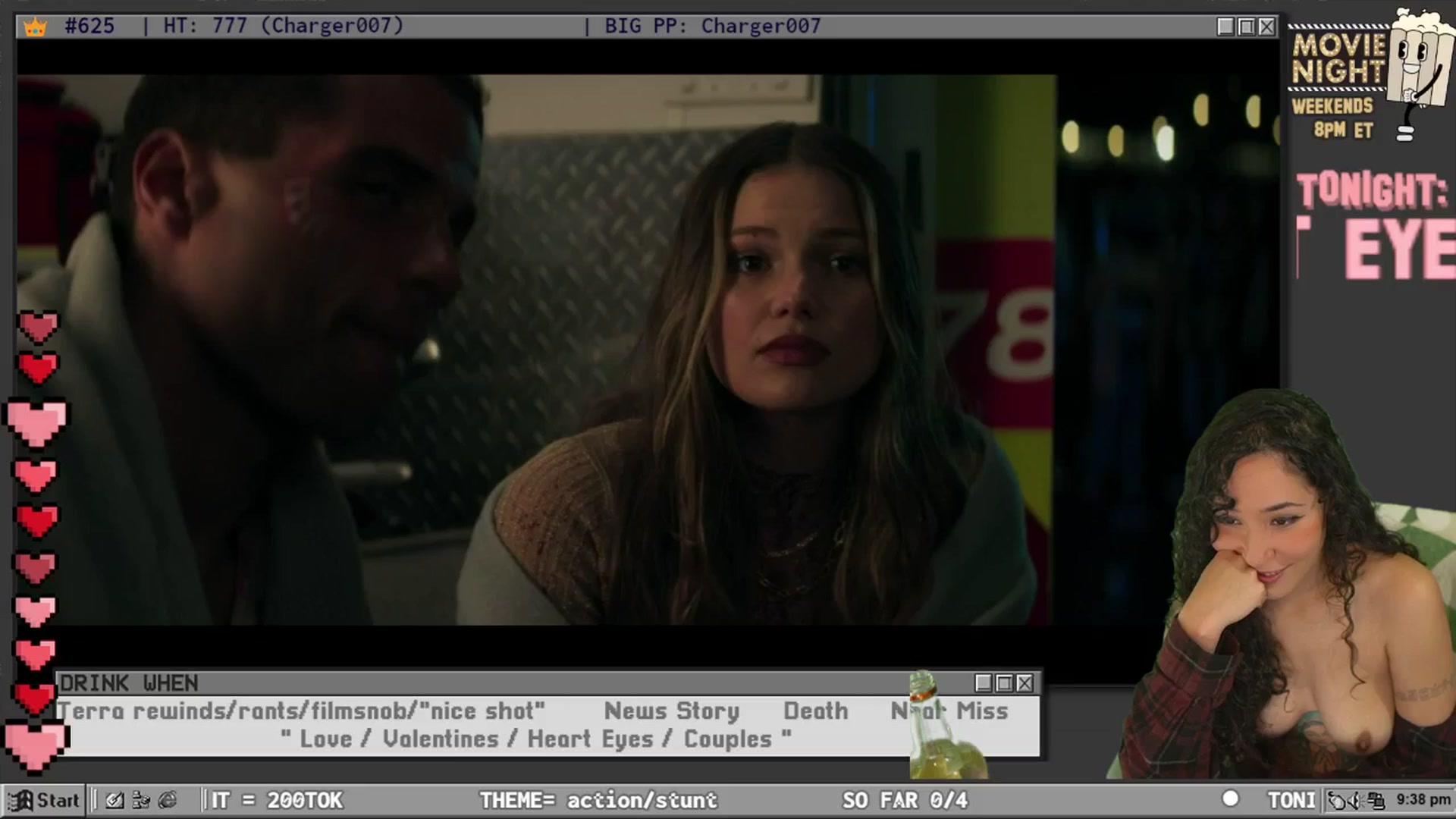
Task: Click the "SO FAR 0/4" counter
Action: (x=905, y=800)
